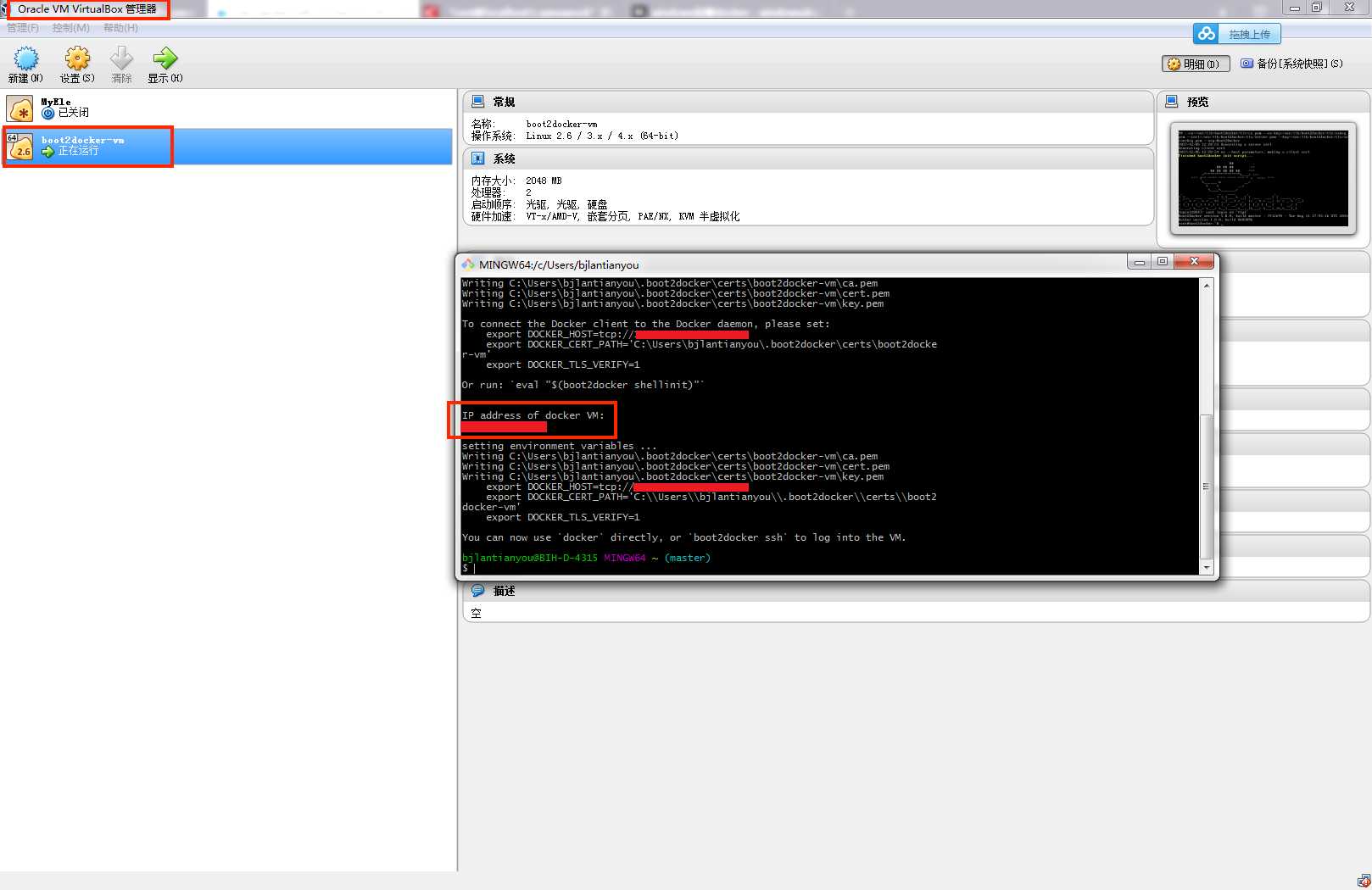The height and width of the screenshot is (890, 1372).
Task: Select the boot2docker-vm running machine
Action: [x=227, y=147]
